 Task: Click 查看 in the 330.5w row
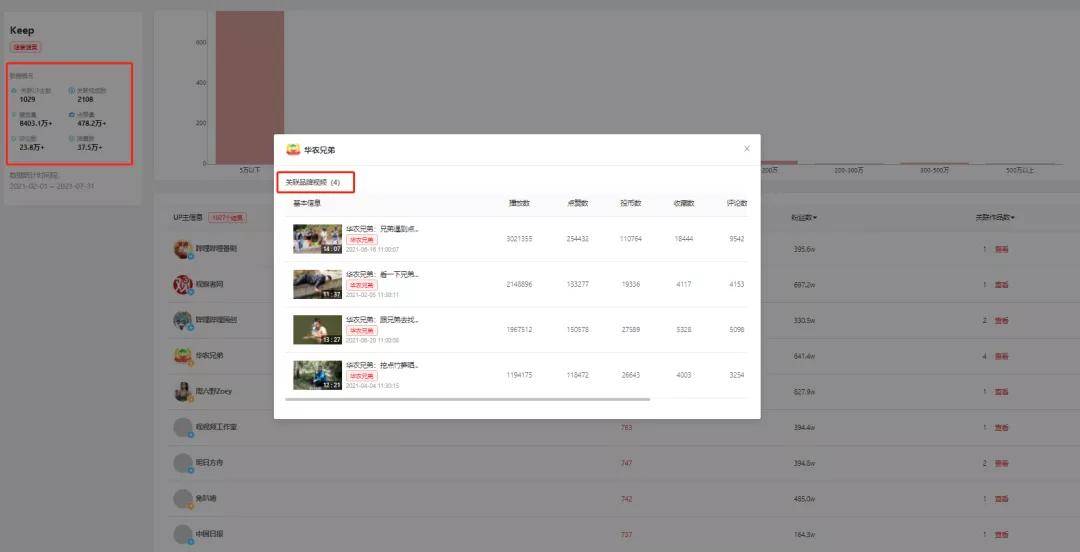1001,320
